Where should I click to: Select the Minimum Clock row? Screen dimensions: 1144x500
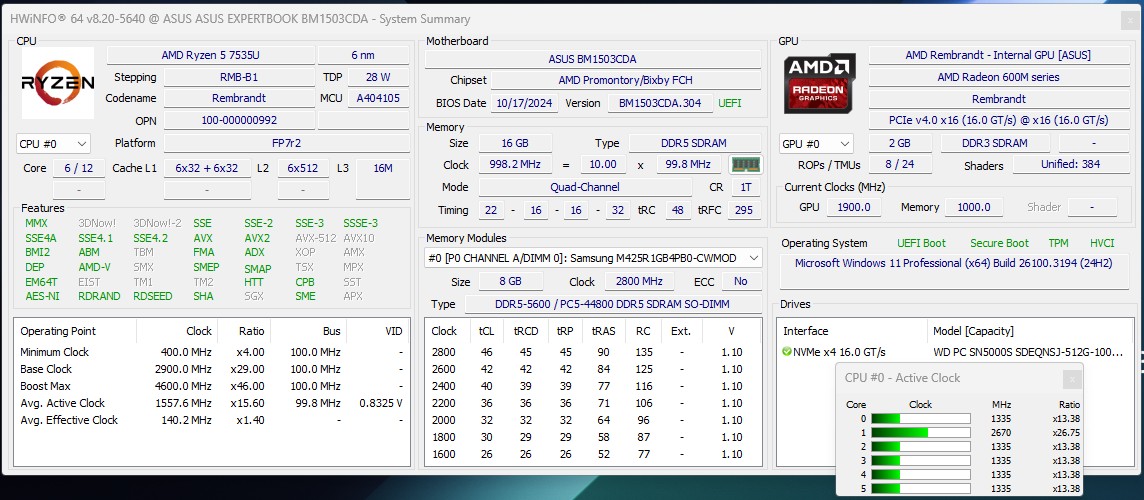coord(212,352)
